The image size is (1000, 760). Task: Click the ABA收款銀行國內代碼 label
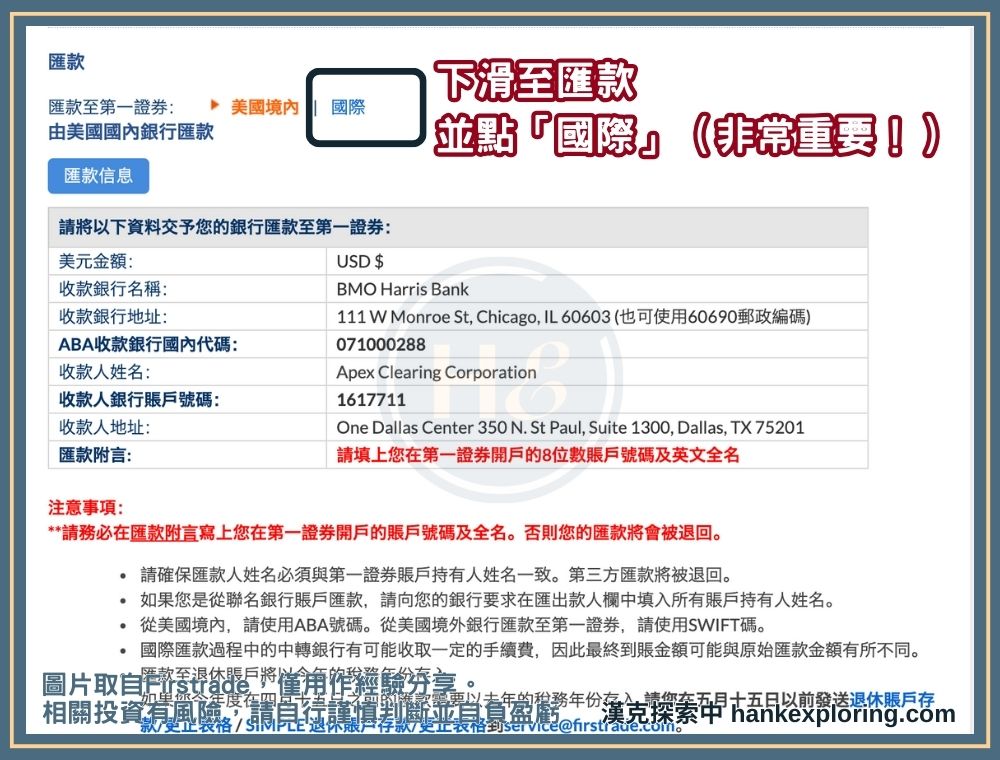point(148,344)
